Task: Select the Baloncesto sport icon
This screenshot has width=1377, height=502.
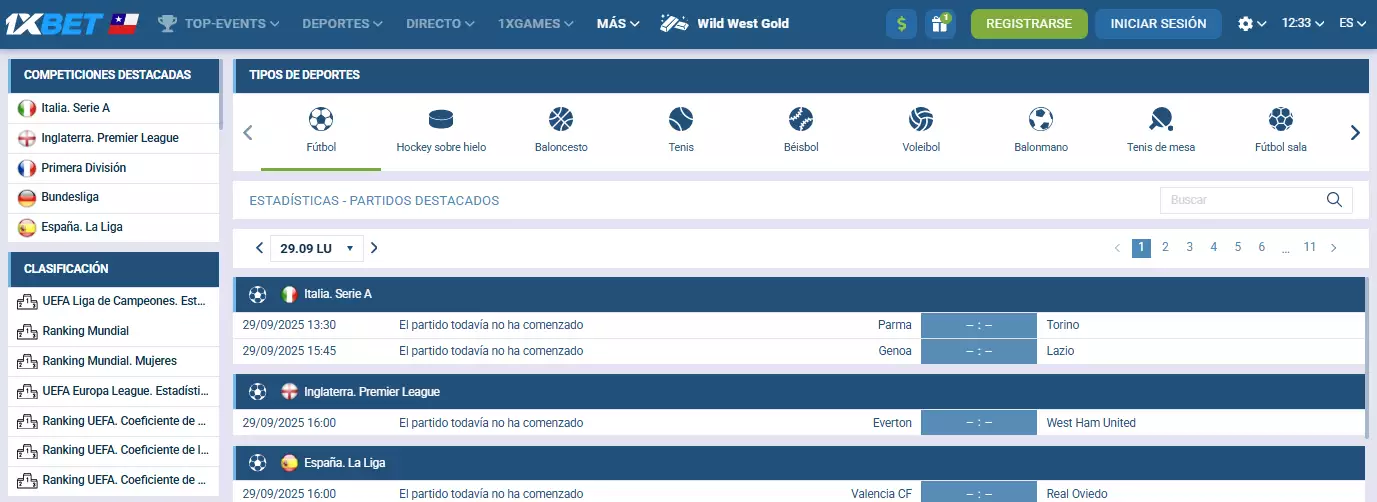Action: tap(561, 120)
